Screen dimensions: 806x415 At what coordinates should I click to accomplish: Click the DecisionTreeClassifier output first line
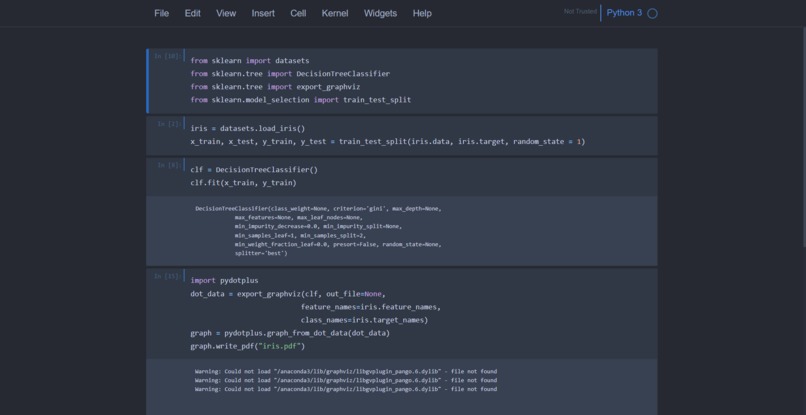(x=318, y=209)
